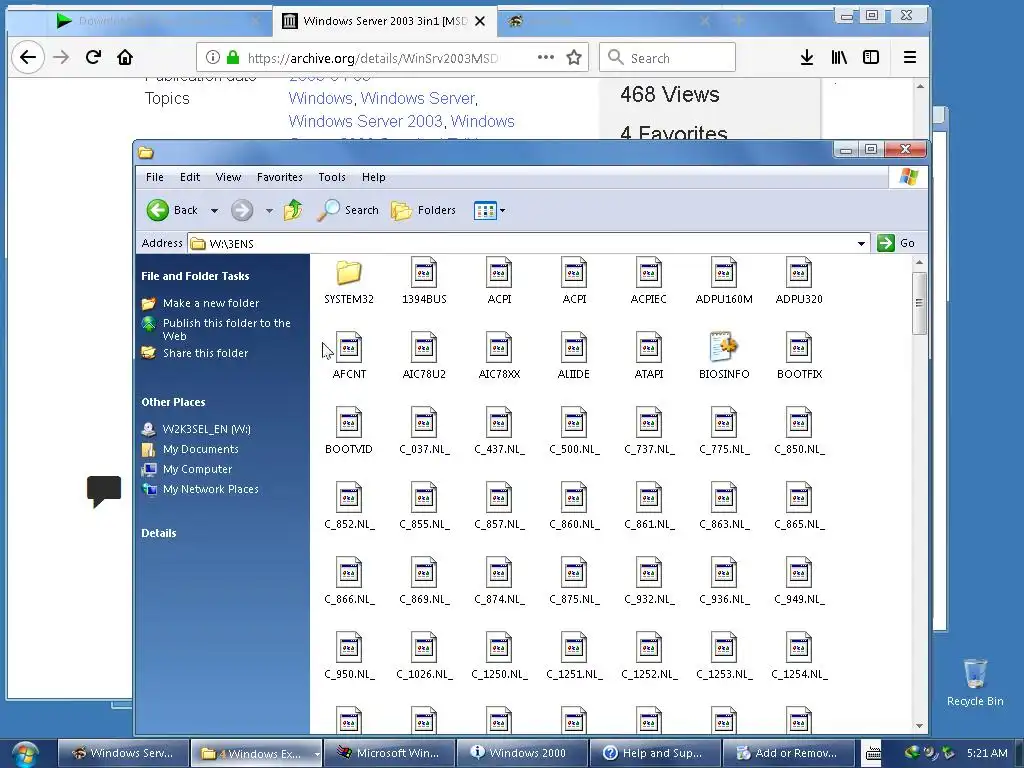1024x768 pixels.
Task: Open the Recycle Bin desktop icon
Action: tap(975, 682)
